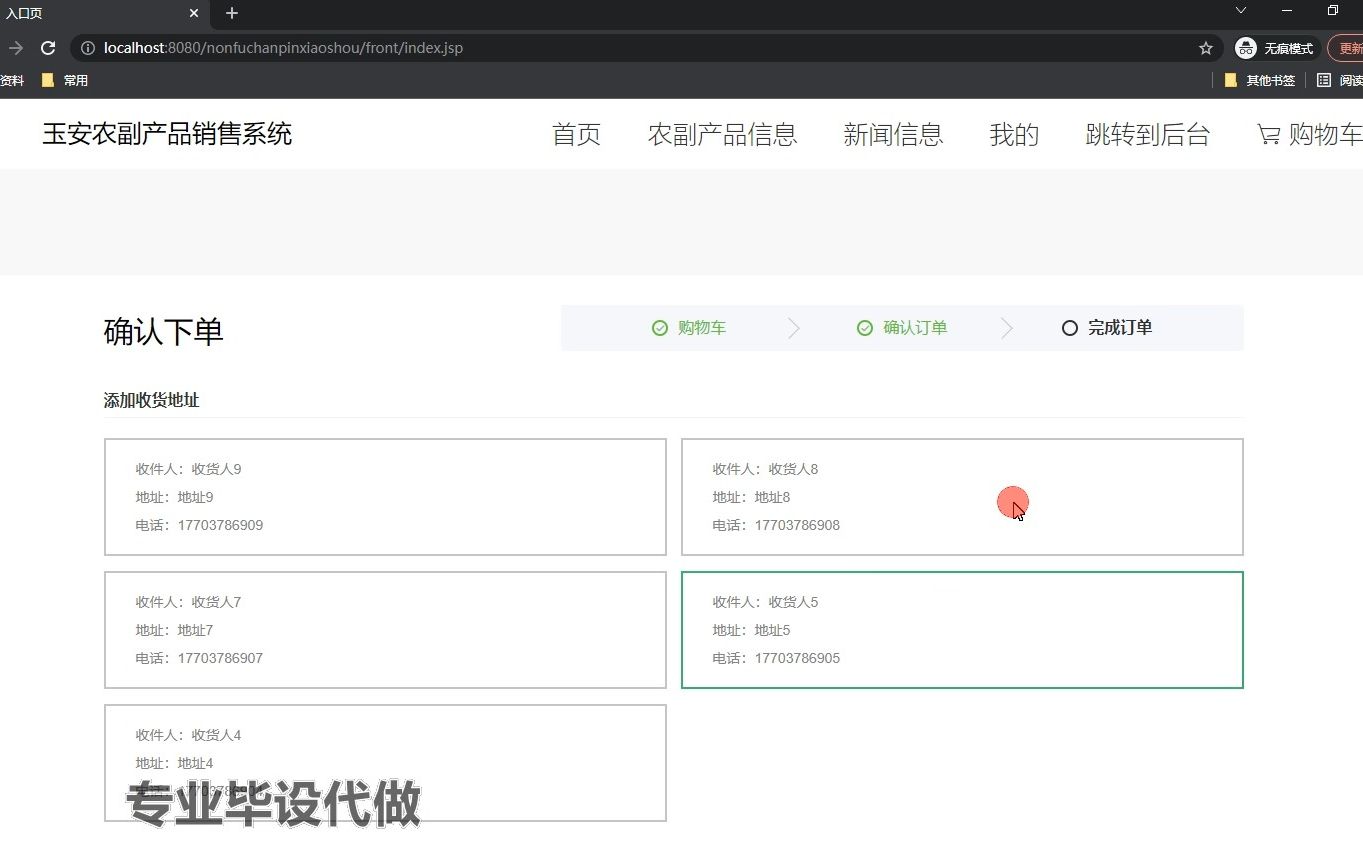Close the 入口页 tab

(x=194, y=13)
